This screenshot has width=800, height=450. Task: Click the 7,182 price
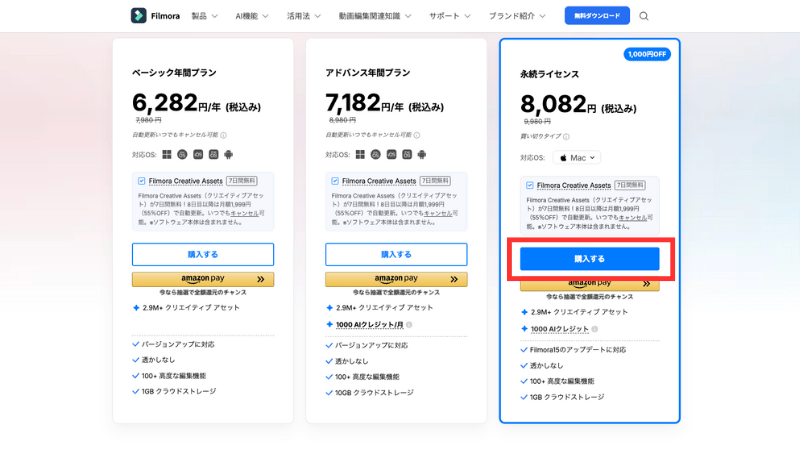click(353, 103)
